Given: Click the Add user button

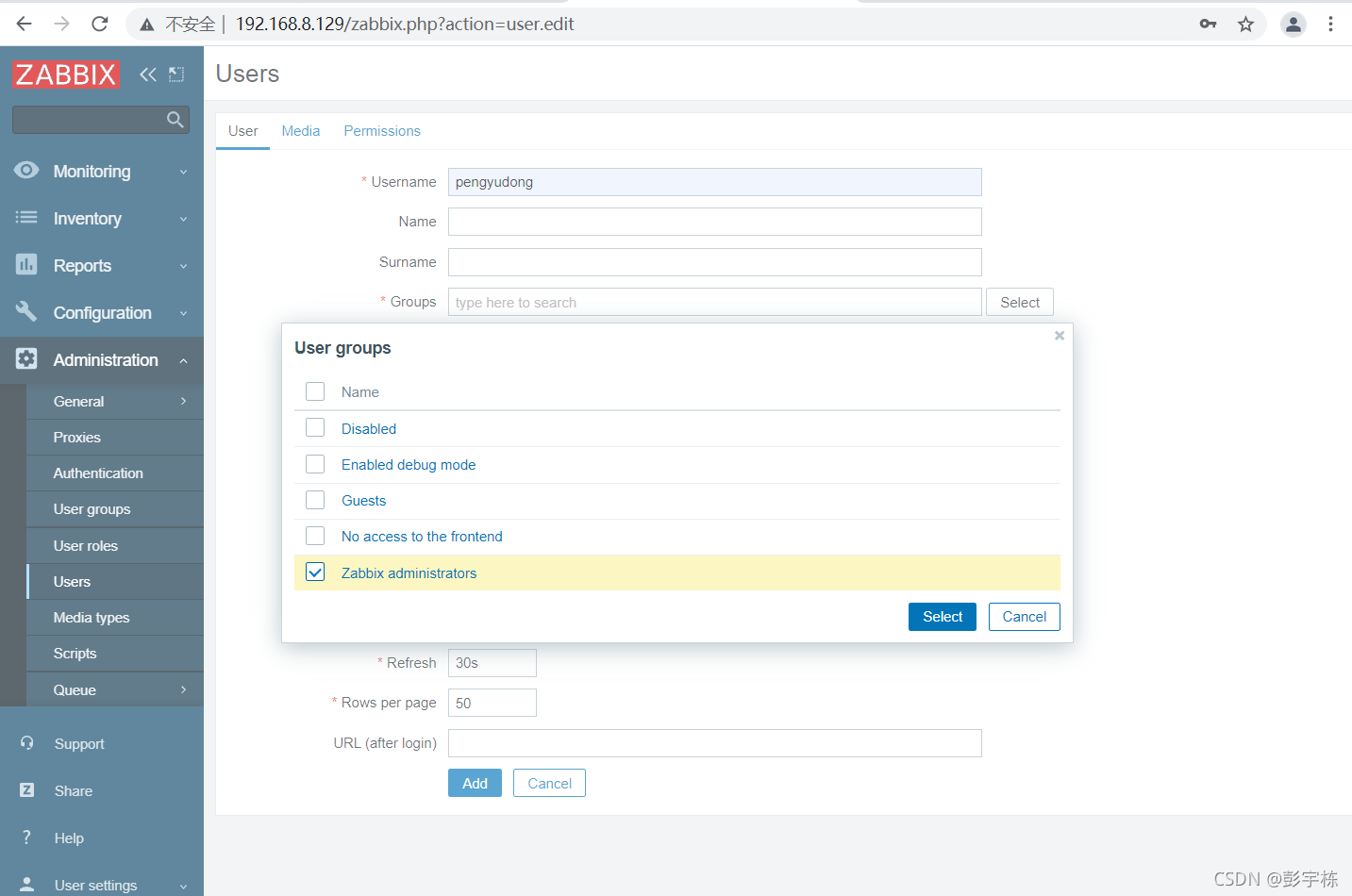Looking at the screenshot, I should [x=475, y=783].
